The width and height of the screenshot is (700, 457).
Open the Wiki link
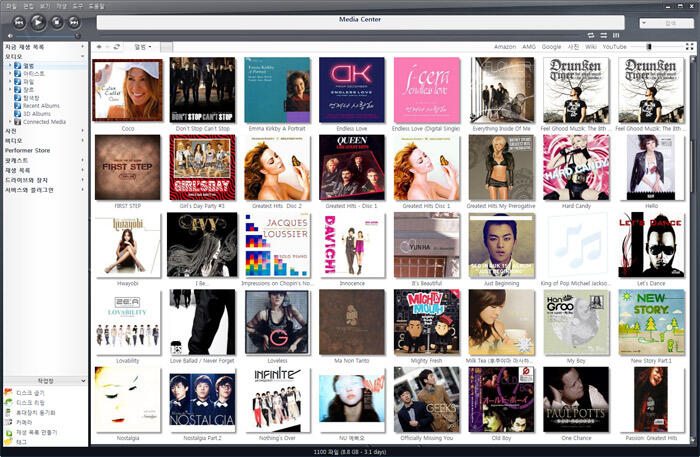click(x=591, y=47)
